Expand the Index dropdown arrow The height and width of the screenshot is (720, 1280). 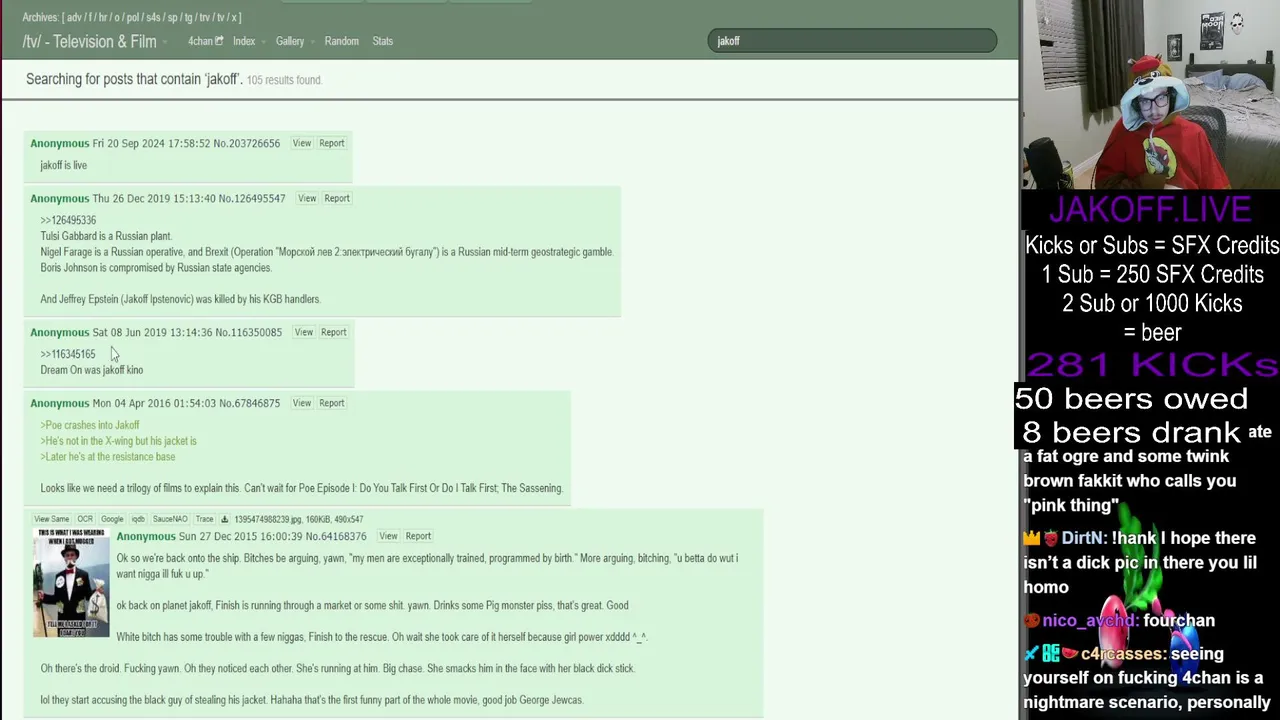[264, 42]
